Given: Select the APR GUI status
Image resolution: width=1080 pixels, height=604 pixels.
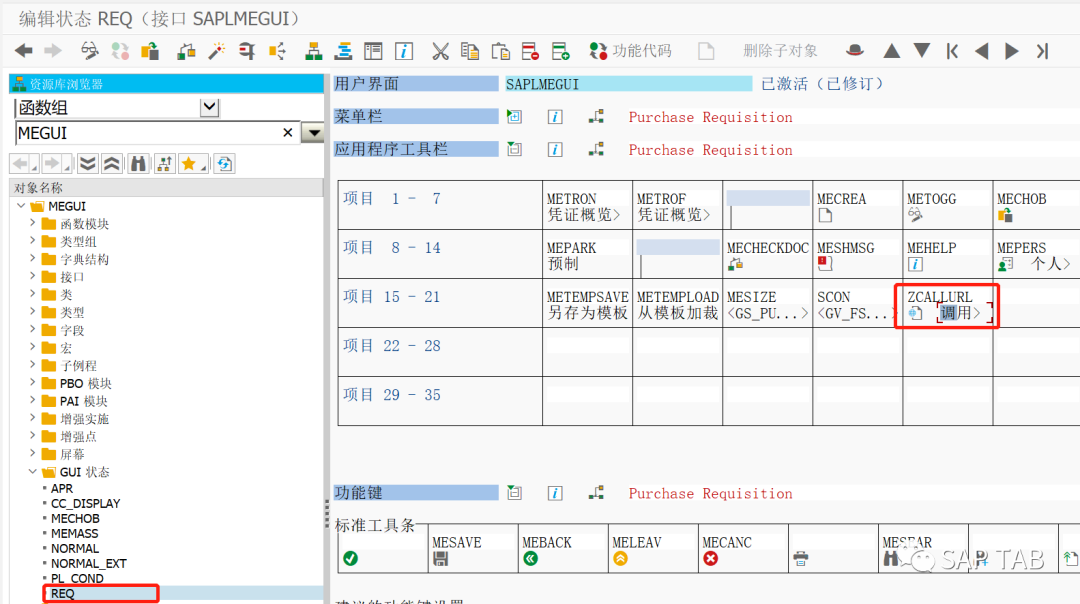Looking at the screenshot, I should tap(61, 488).
